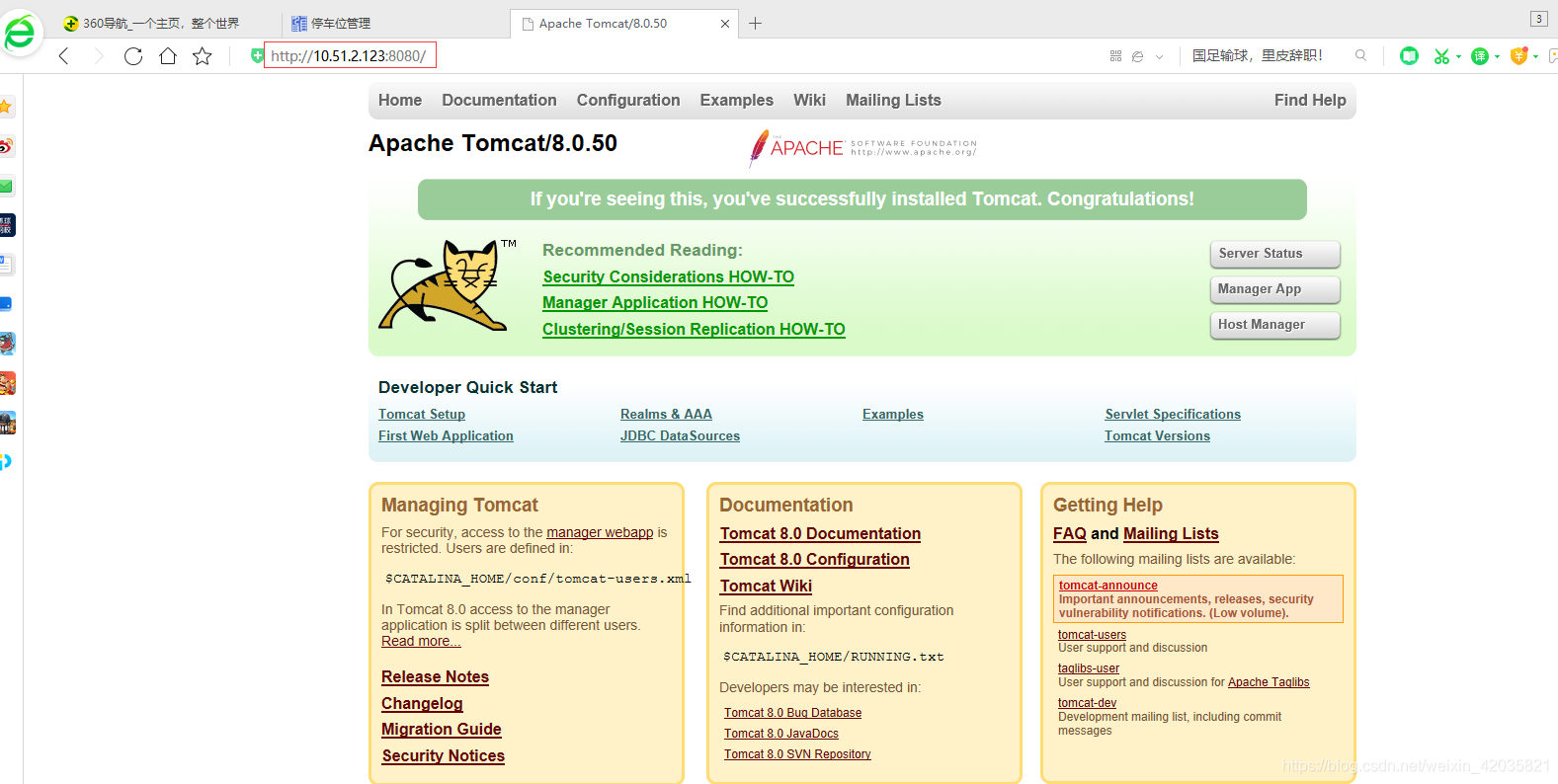The height and width of the screenshot is (784, 1558).
Task: Click the Server Status button
Action: [1275, 254]
